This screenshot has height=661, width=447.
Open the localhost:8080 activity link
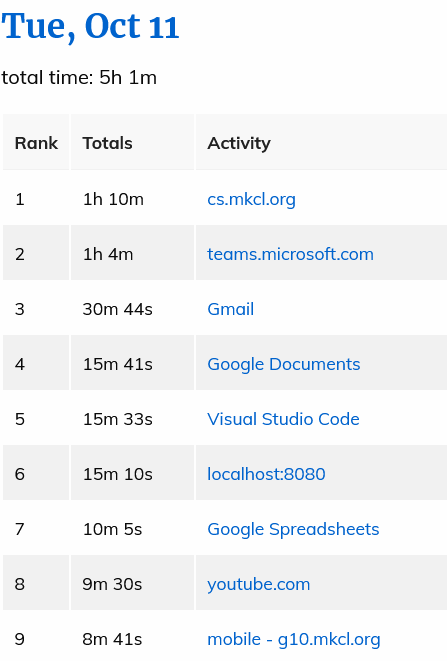coord(266,474)
